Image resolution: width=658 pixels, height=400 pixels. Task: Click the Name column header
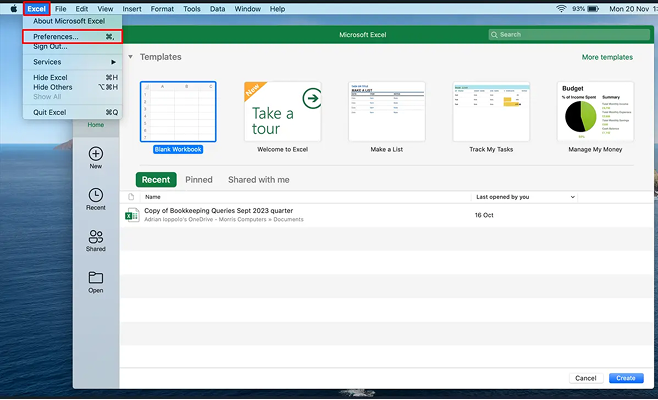coord(153,197)
